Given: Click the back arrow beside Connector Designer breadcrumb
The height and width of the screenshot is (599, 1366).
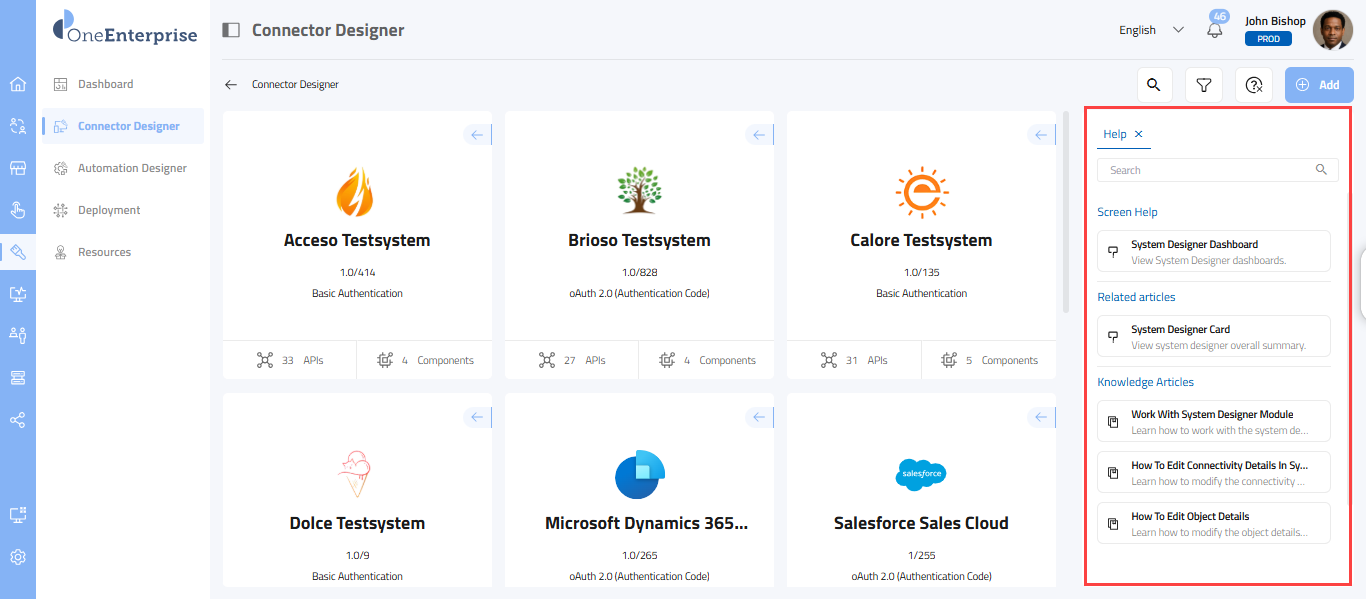Looking at the screenshot, I should pos(231,85).
